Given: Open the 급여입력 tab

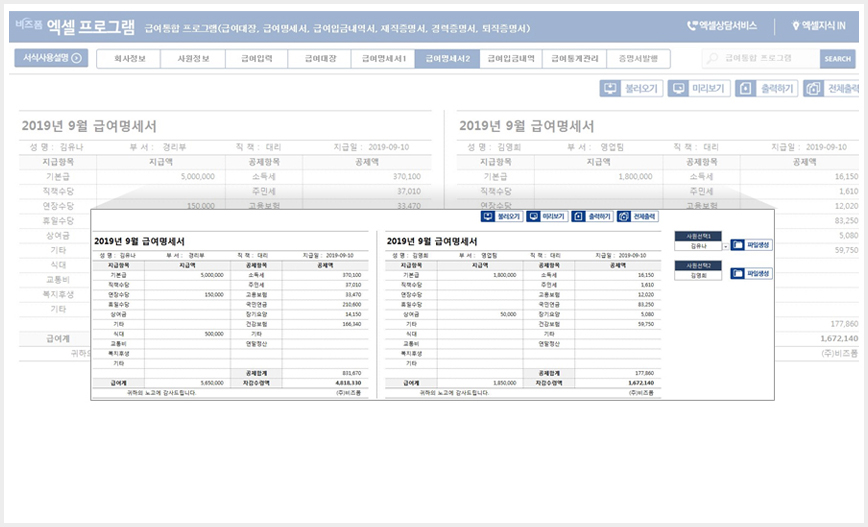Looking at the screenshot, I should click(x=257, y=59).
